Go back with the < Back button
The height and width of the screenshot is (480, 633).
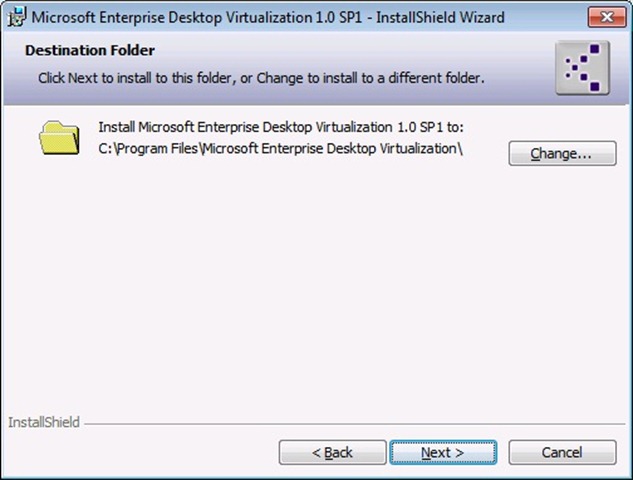[332, 452]
